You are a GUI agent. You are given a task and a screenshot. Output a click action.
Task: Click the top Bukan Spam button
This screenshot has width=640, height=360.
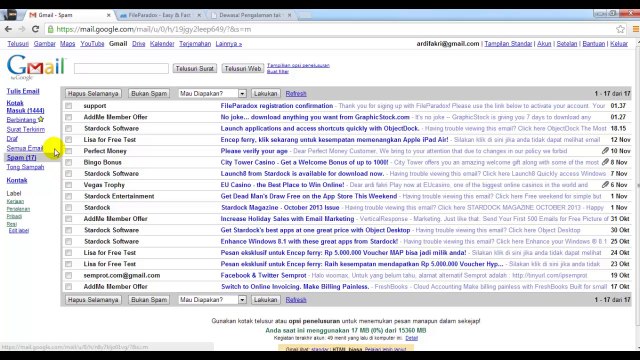pos(149,93)
